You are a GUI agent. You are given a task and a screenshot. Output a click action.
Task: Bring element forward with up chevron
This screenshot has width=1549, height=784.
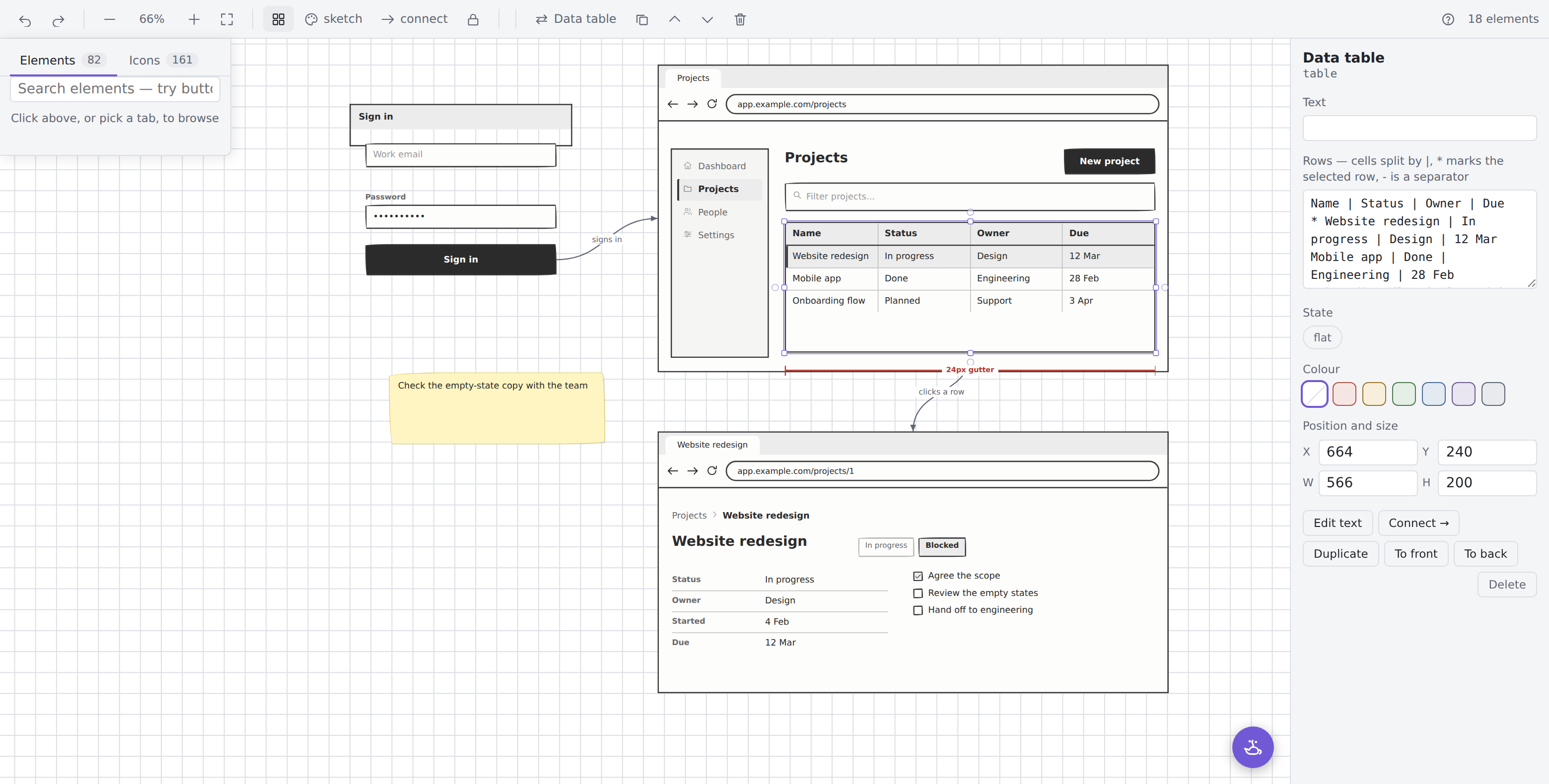tap(675, 19)
